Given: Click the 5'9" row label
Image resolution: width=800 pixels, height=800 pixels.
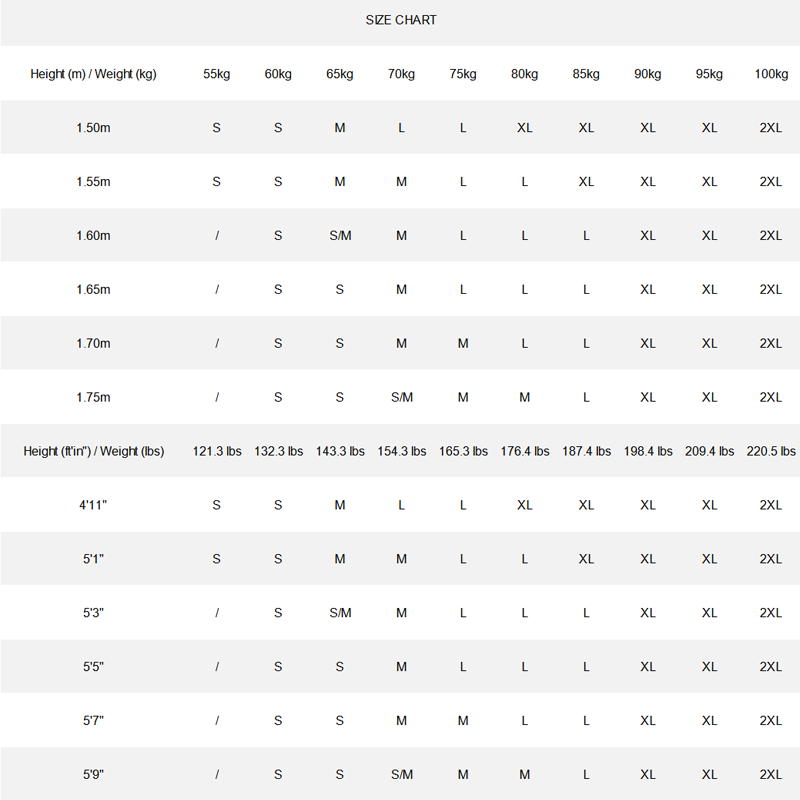Looking at the screenshot, I should click(93, 774).
